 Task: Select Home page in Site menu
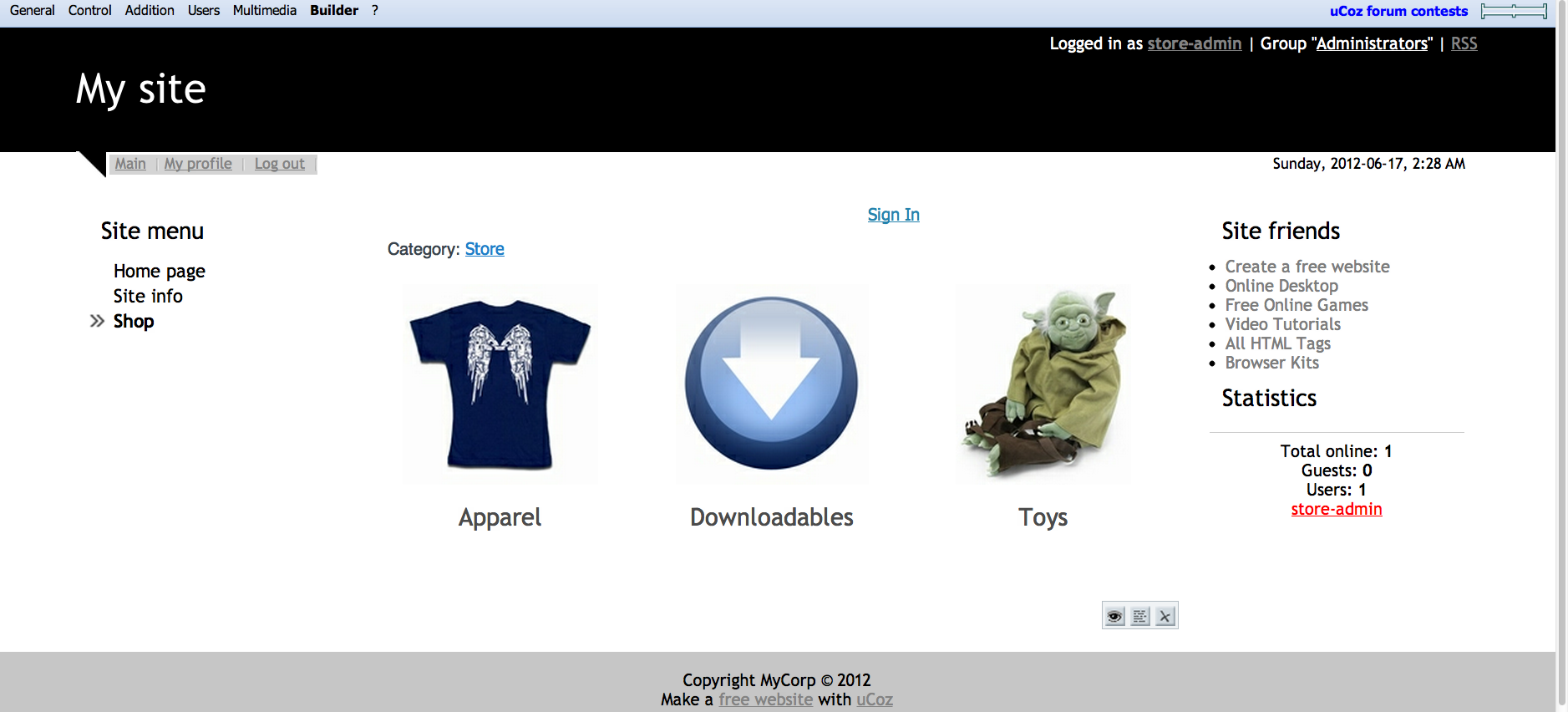pos(160,271)
